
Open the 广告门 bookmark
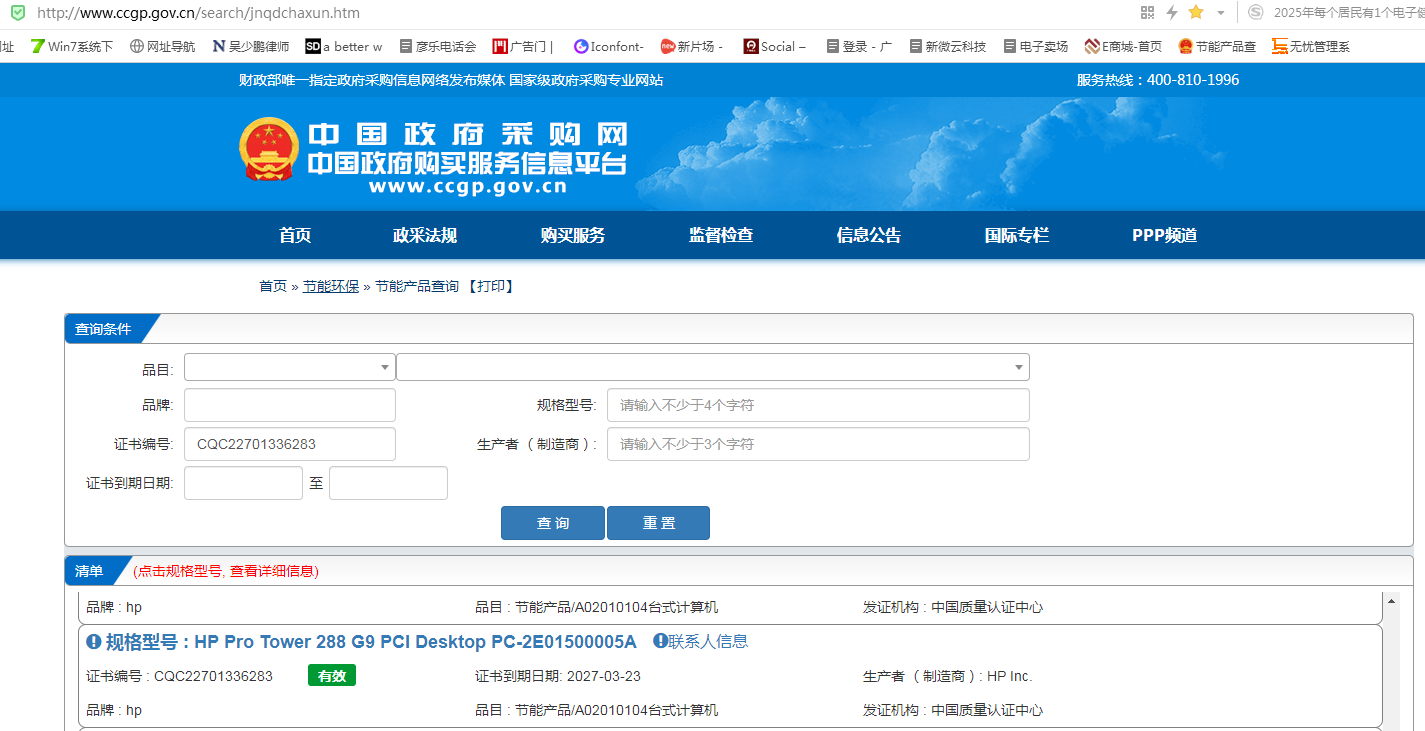coord(523,46)
